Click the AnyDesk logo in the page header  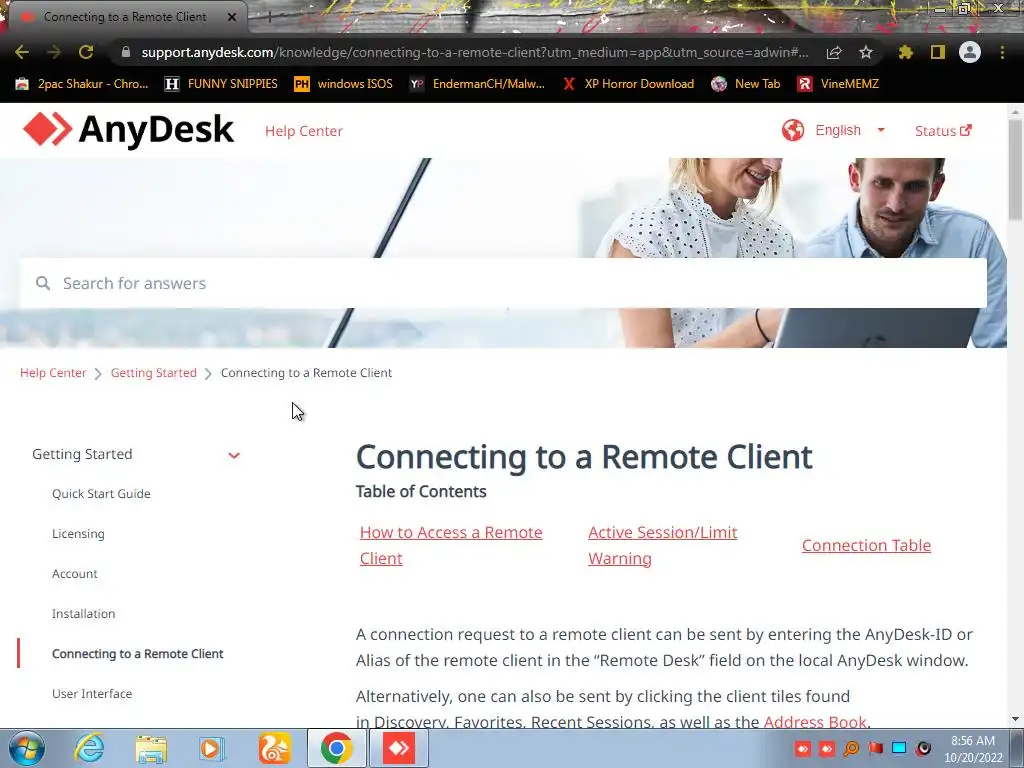128,129
